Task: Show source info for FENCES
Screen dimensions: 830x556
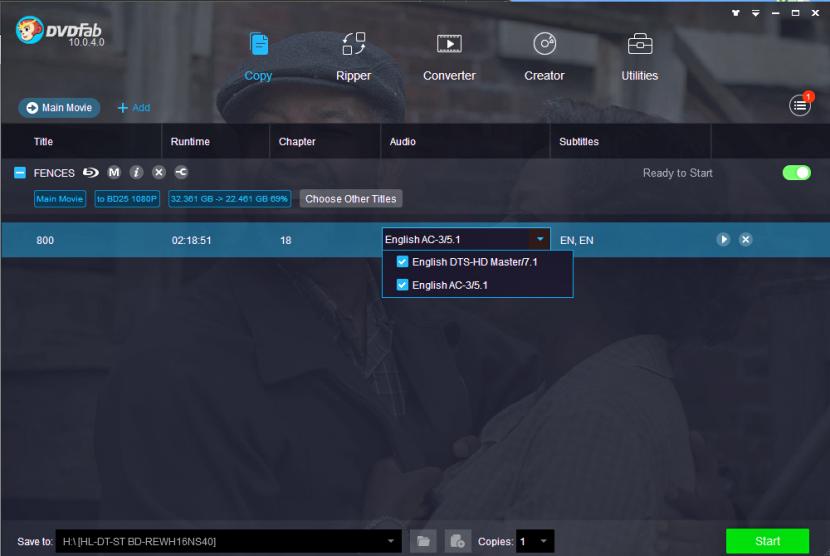Action: (x=136, y=172)
